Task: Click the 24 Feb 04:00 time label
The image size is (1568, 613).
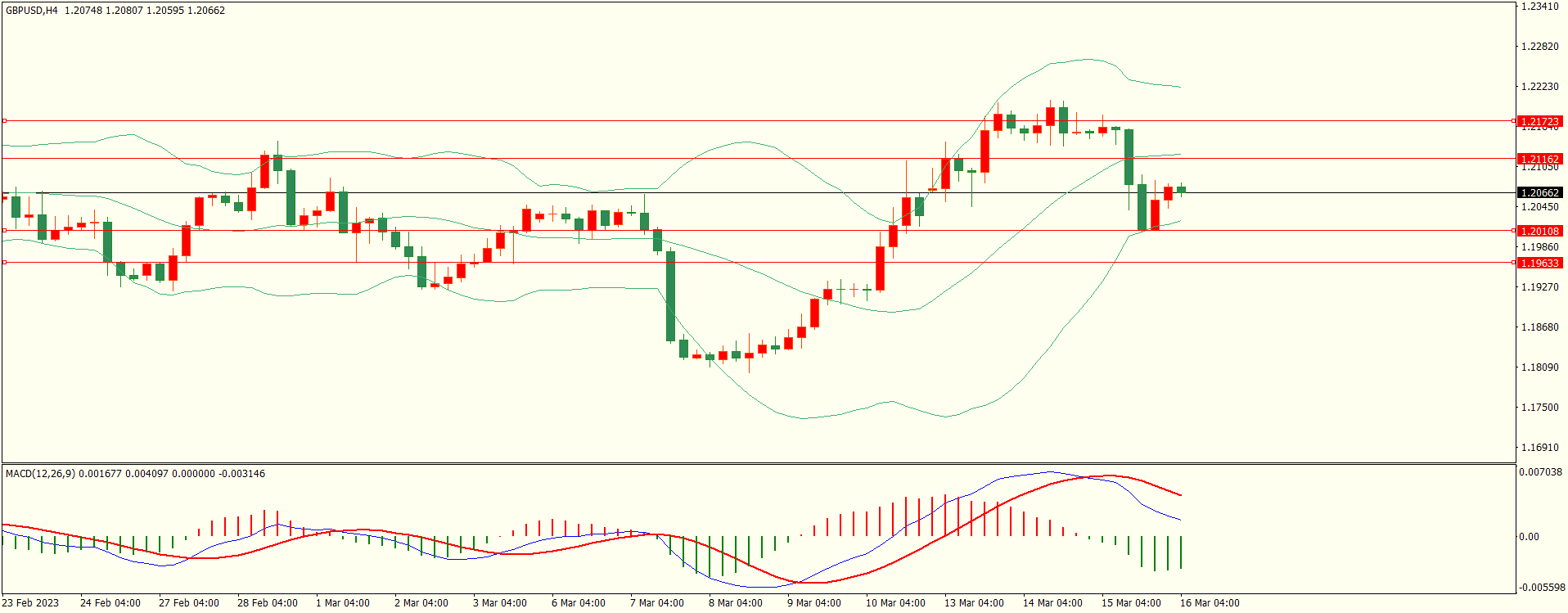Action: [x=110, y=603]
